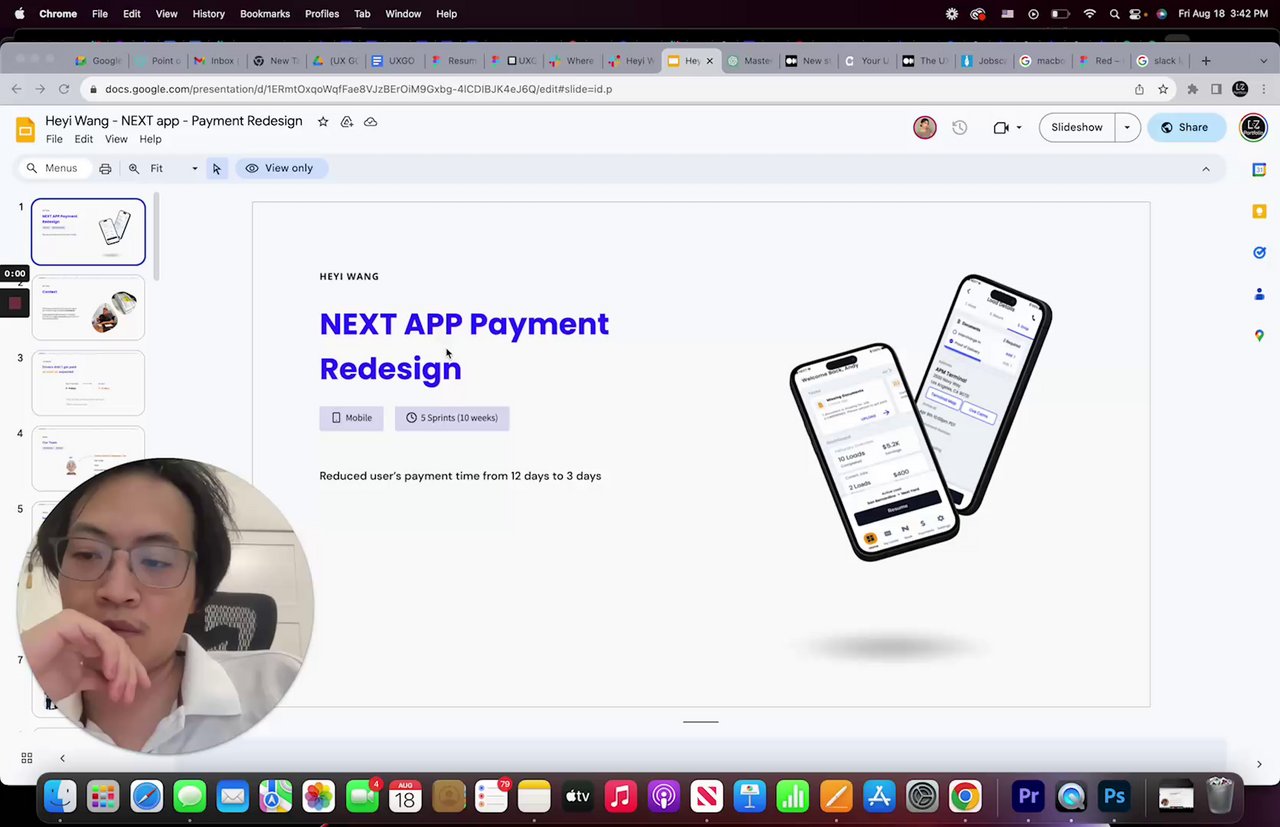This screenshot has height=827, width=1280.
Task: Switch to the macbook Google search tab
Action: point(1041,61)
